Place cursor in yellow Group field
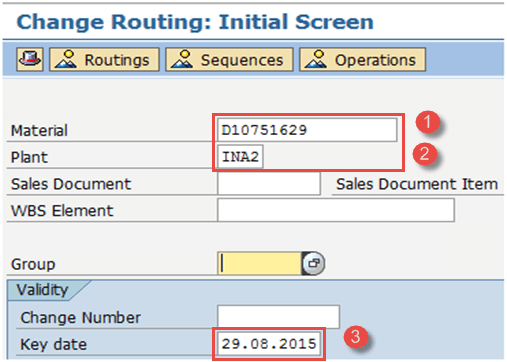The height and width of the screenshot is (362, 507). click(260, 263)
